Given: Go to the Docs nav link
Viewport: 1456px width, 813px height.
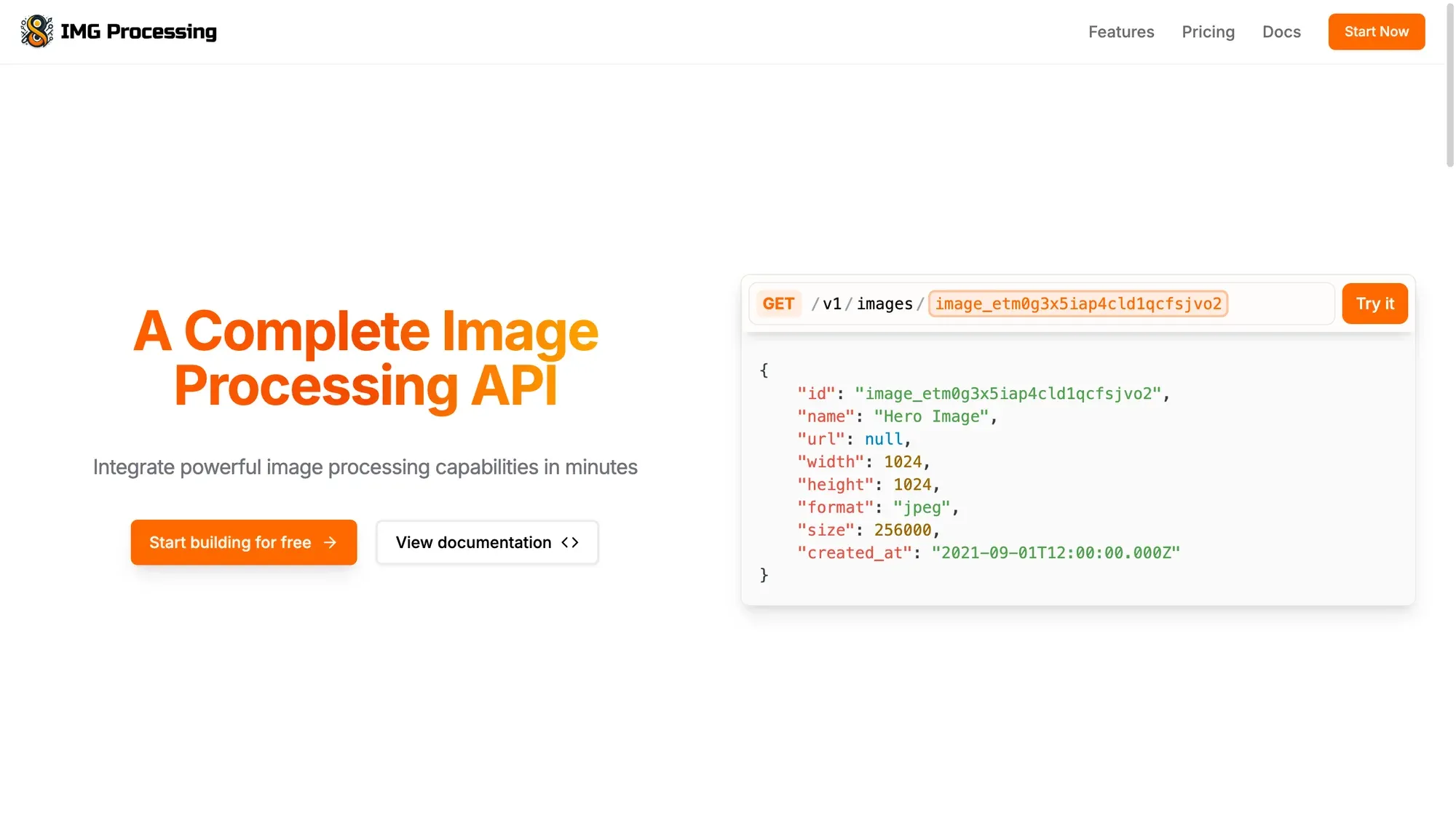Looking at the screenshot, I should tap(1281, 32).
